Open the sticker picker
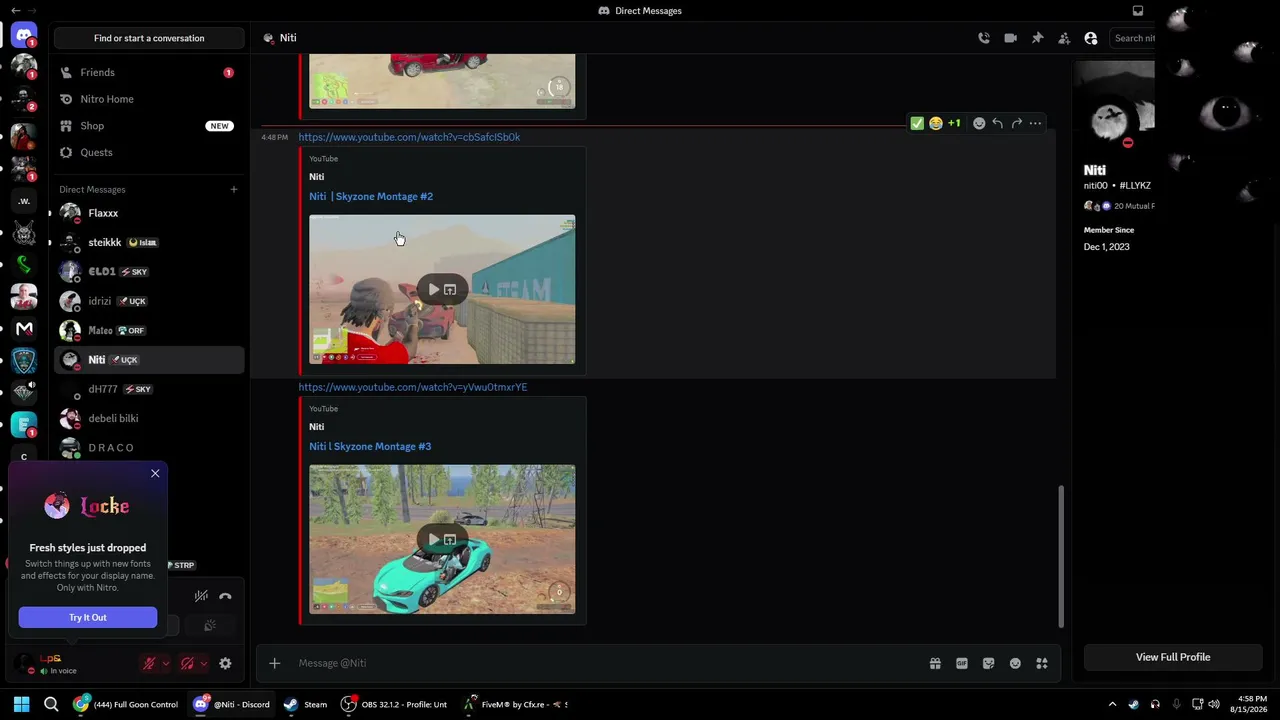 click(x=989, y=663)
